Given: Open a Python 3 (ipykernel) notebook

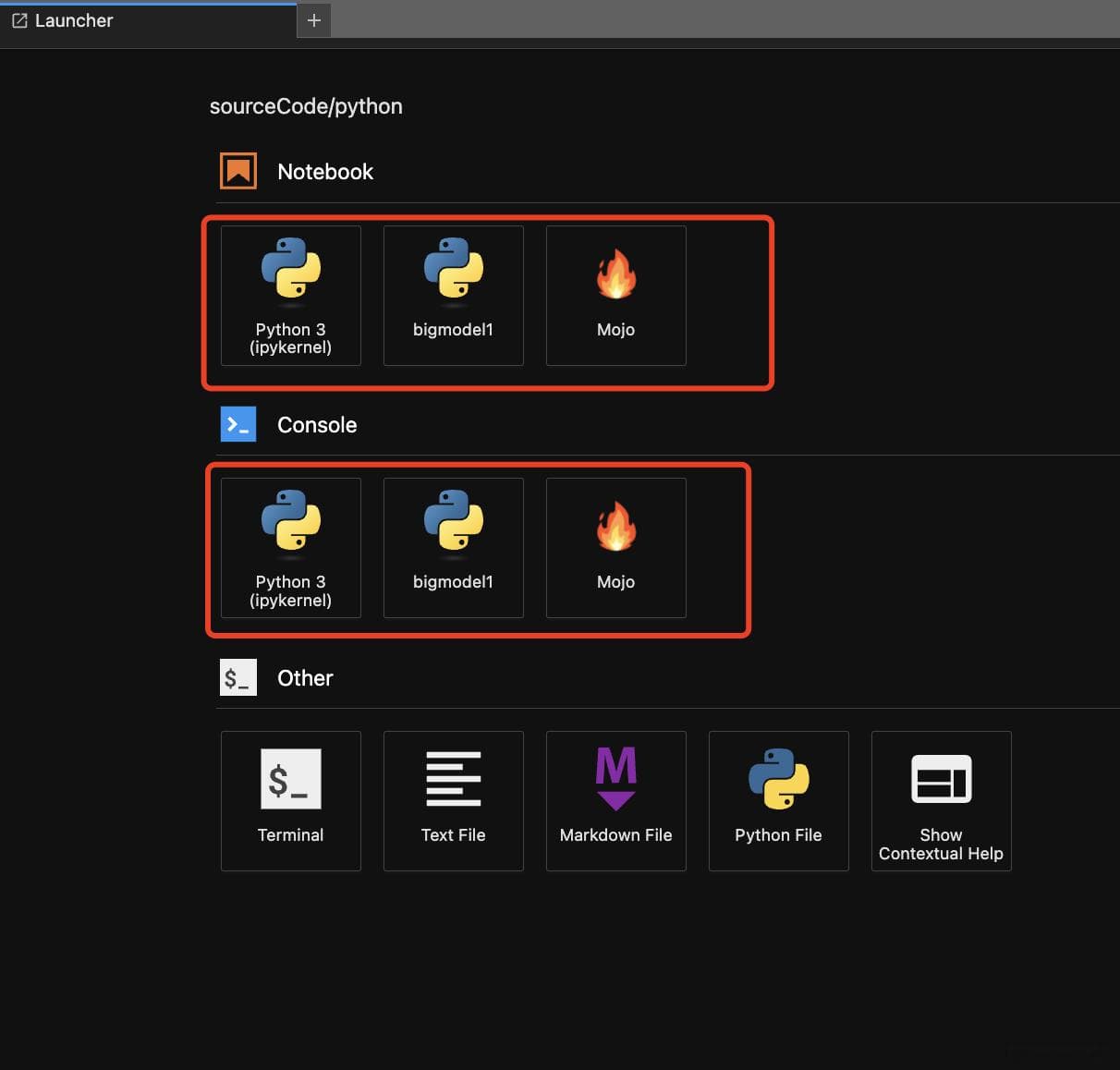Looking at the screenshot, I should [x=291, y=296].
